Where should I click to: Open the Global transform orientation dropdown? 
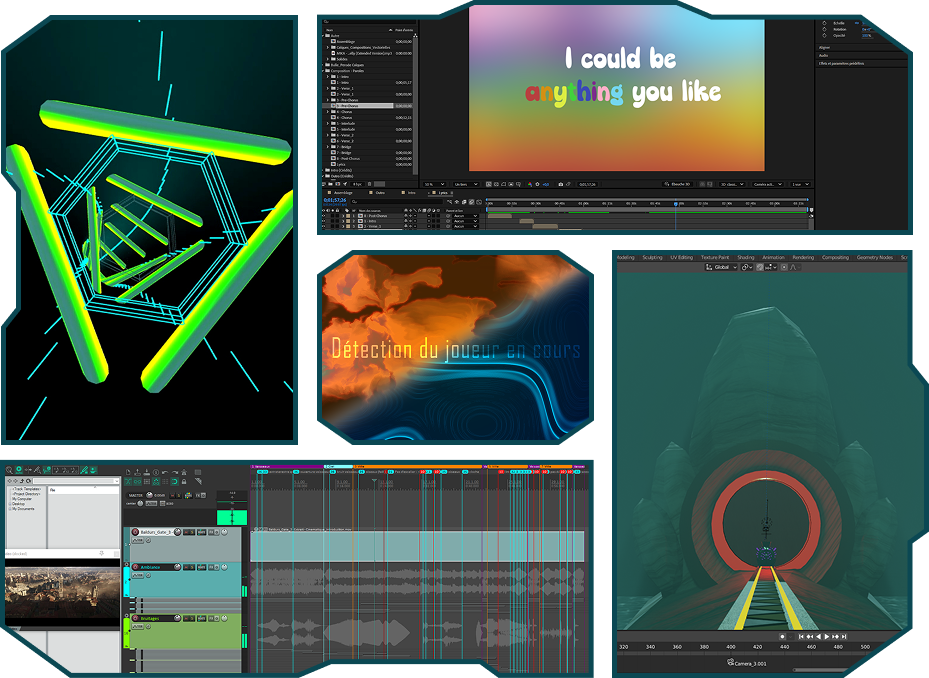(722, 267)
